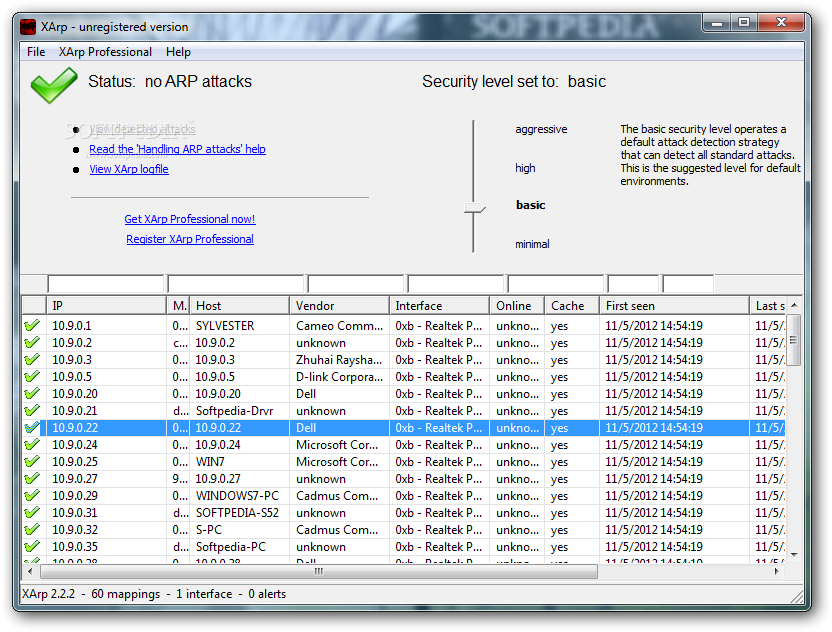The width and height of the screenshot is (832, 632).
Task: Open the View XArp logfile link
Action: 129,169
